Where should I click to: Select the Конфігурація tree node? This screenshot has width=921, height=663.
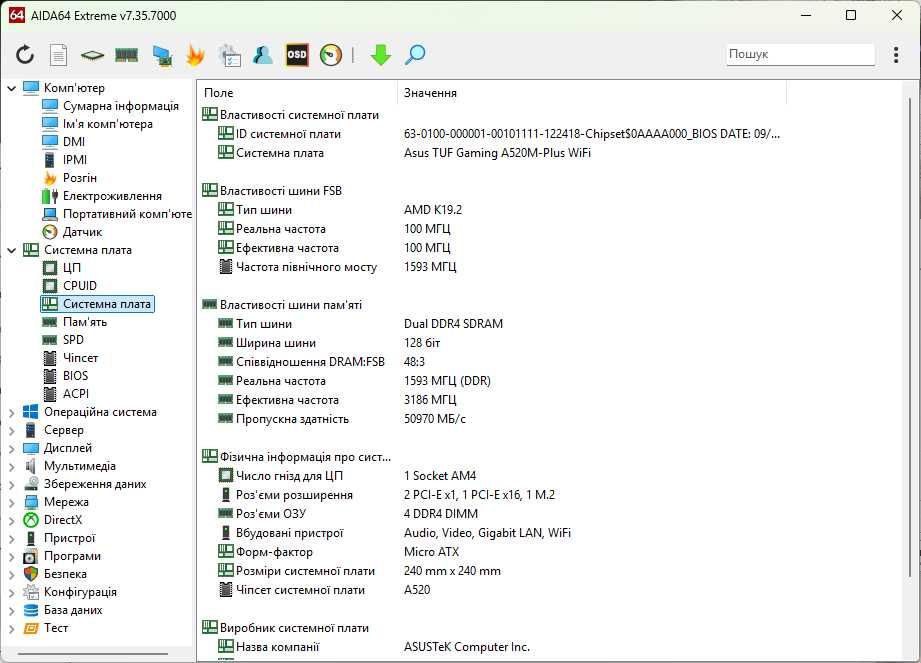point(80,592)
